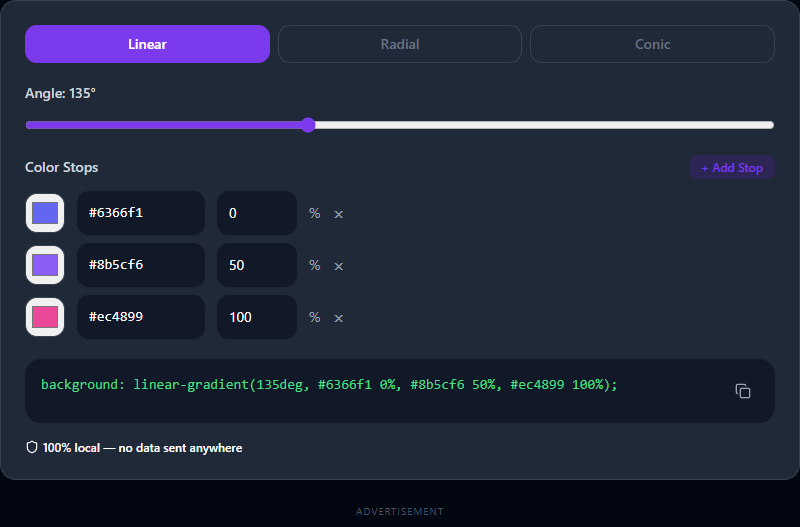Focus the #ec4899 hex text field
Image resolution: width=800 pixels, height=527 pixels.
click(x=141, y=317)
